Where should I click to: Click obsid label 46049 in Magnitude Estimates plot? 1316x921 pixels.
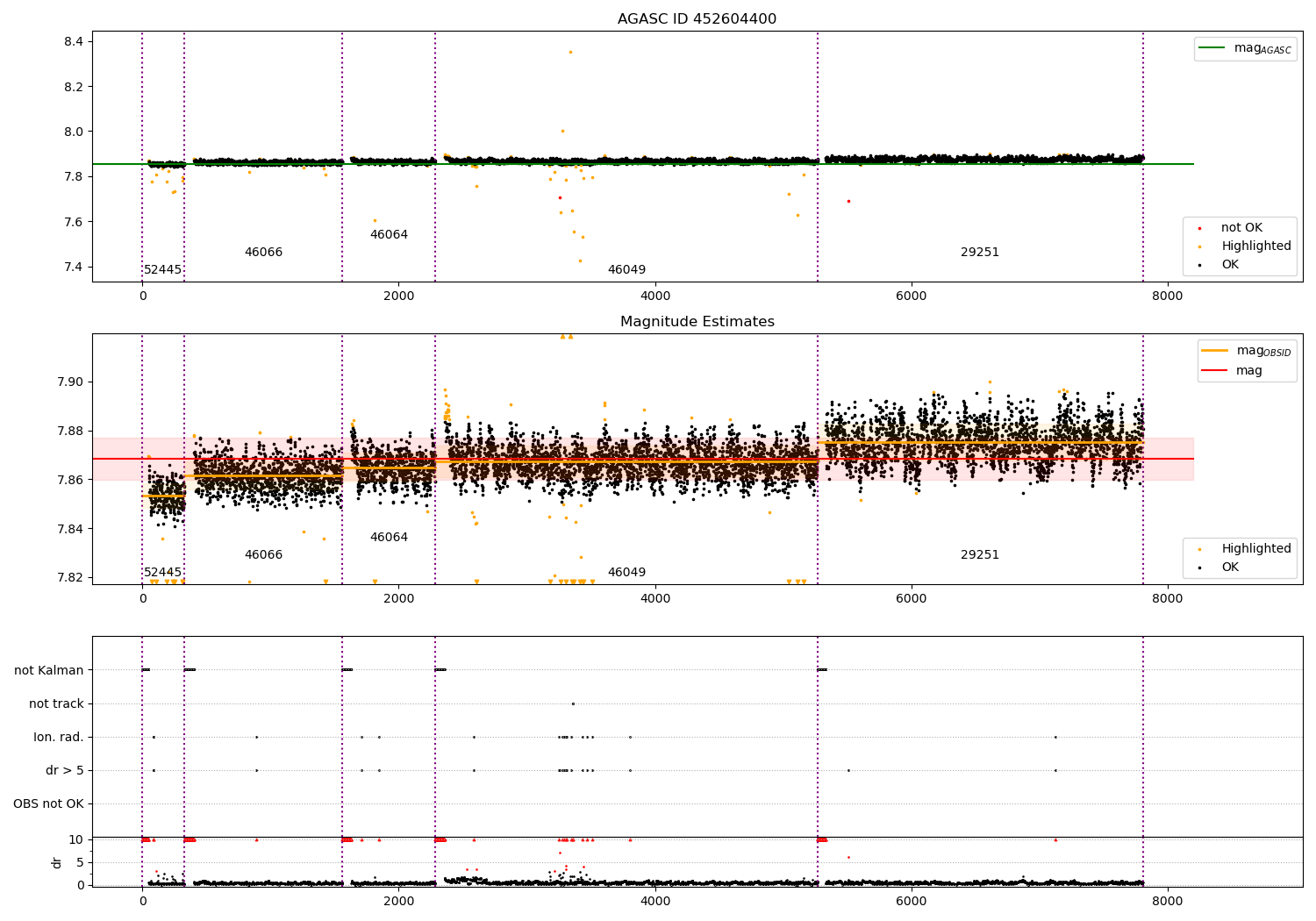point(626,573)
